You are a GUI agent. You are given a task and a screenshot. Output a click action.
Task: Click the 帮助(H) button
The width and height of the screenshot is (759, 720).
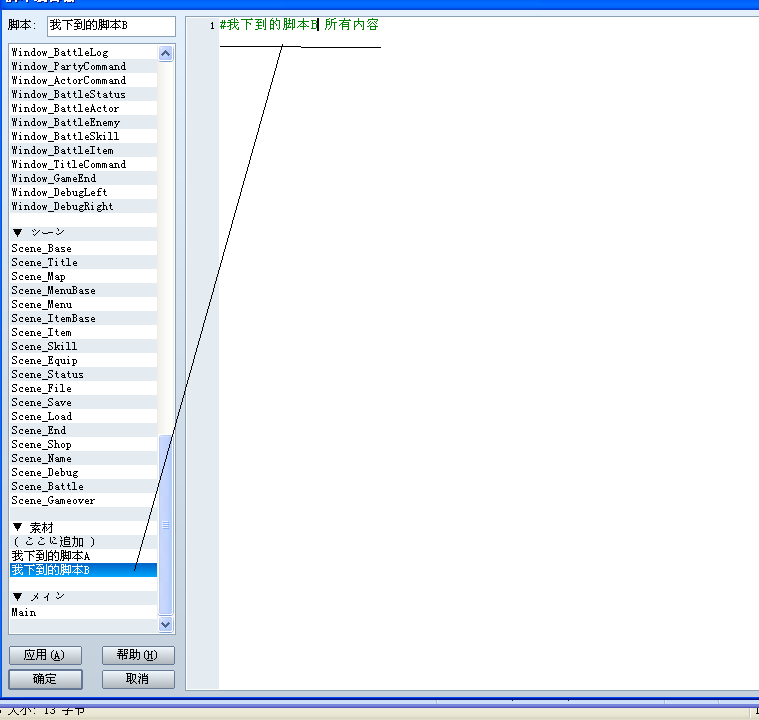tap(138, 655)
